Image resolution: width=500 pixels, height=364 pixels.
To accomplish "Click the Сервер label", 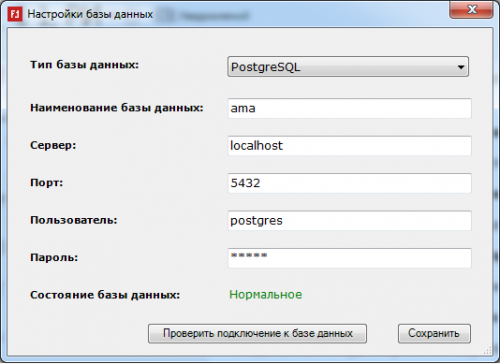I will (x=53, y=145).
